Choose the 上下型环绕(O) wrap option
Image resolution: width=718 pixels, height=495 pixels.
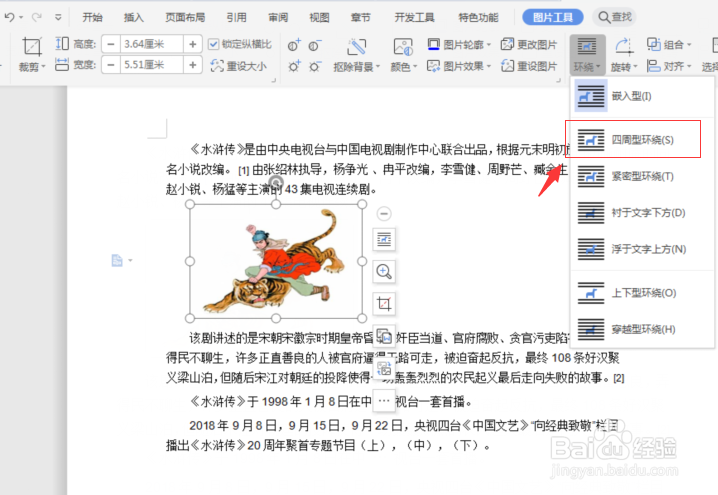pos(643,293)
